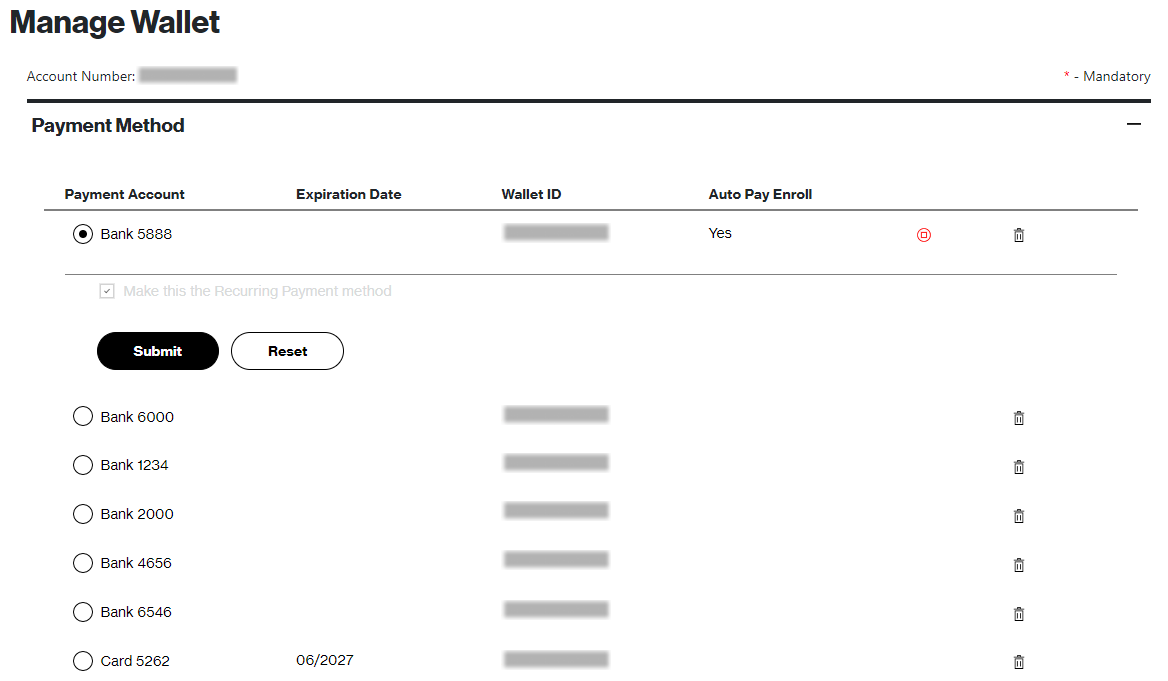This screenshot has height=681, width=1168.
Task: Select the Bank 6000 payment option
Action: click(x=83, y=415)
